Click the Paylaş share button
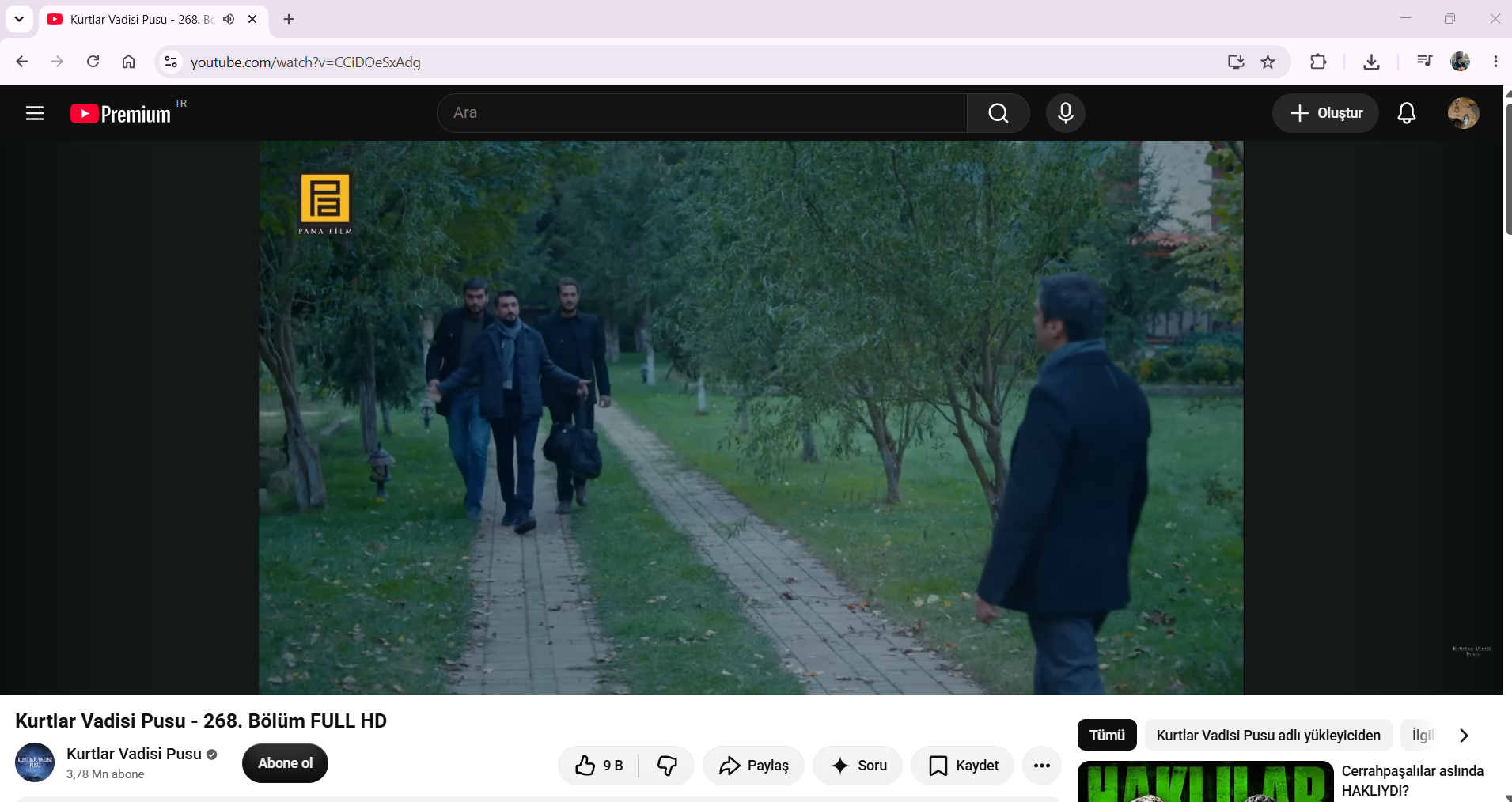 753,765
